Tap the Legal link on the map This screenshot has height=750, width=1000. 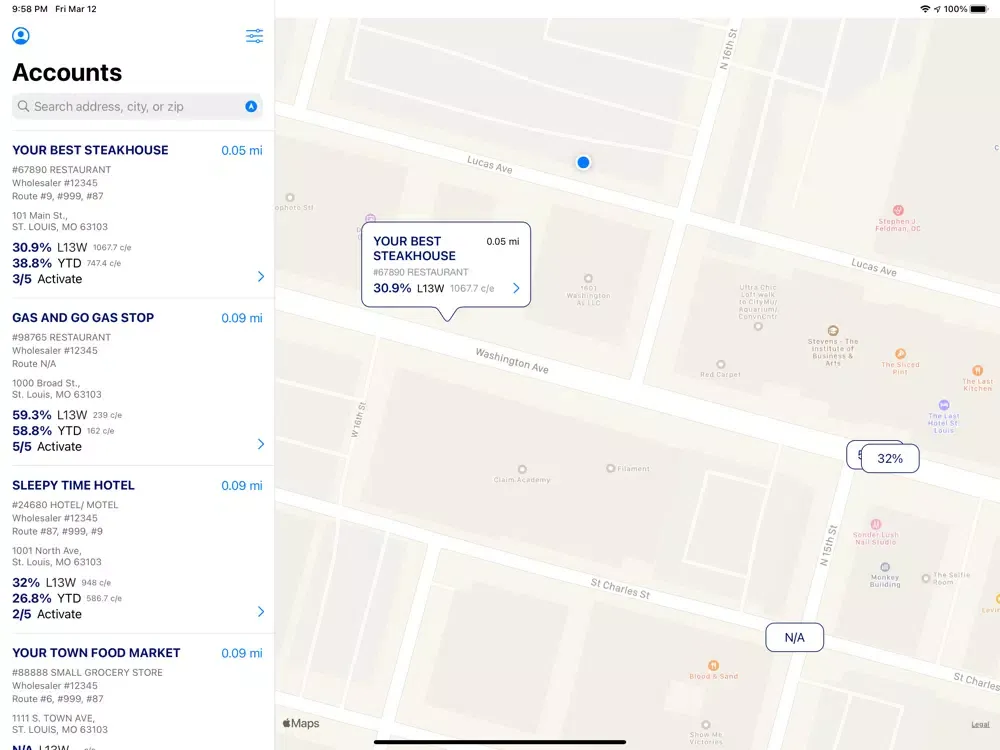tap(980, 724)
